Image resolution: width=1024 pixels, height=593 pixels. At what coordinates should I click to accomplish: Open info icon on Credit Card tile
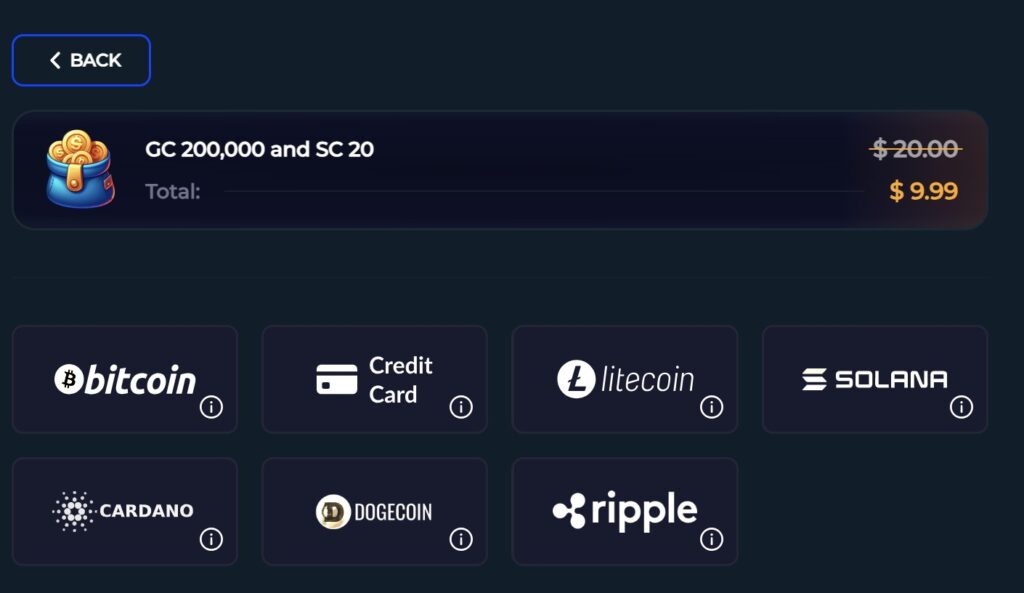pyautogui.click(x=461, y=407)
